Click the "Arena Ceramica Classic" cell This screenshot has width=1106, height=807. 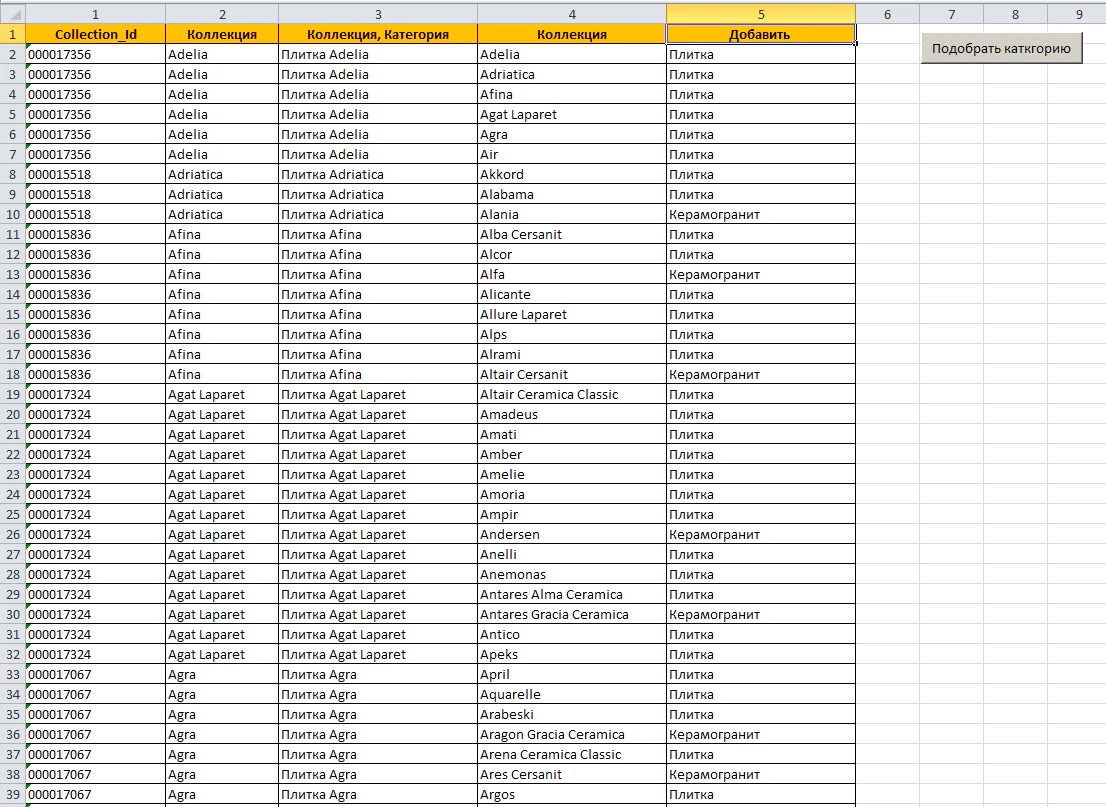pyautogui.click(x=572, y=754)
